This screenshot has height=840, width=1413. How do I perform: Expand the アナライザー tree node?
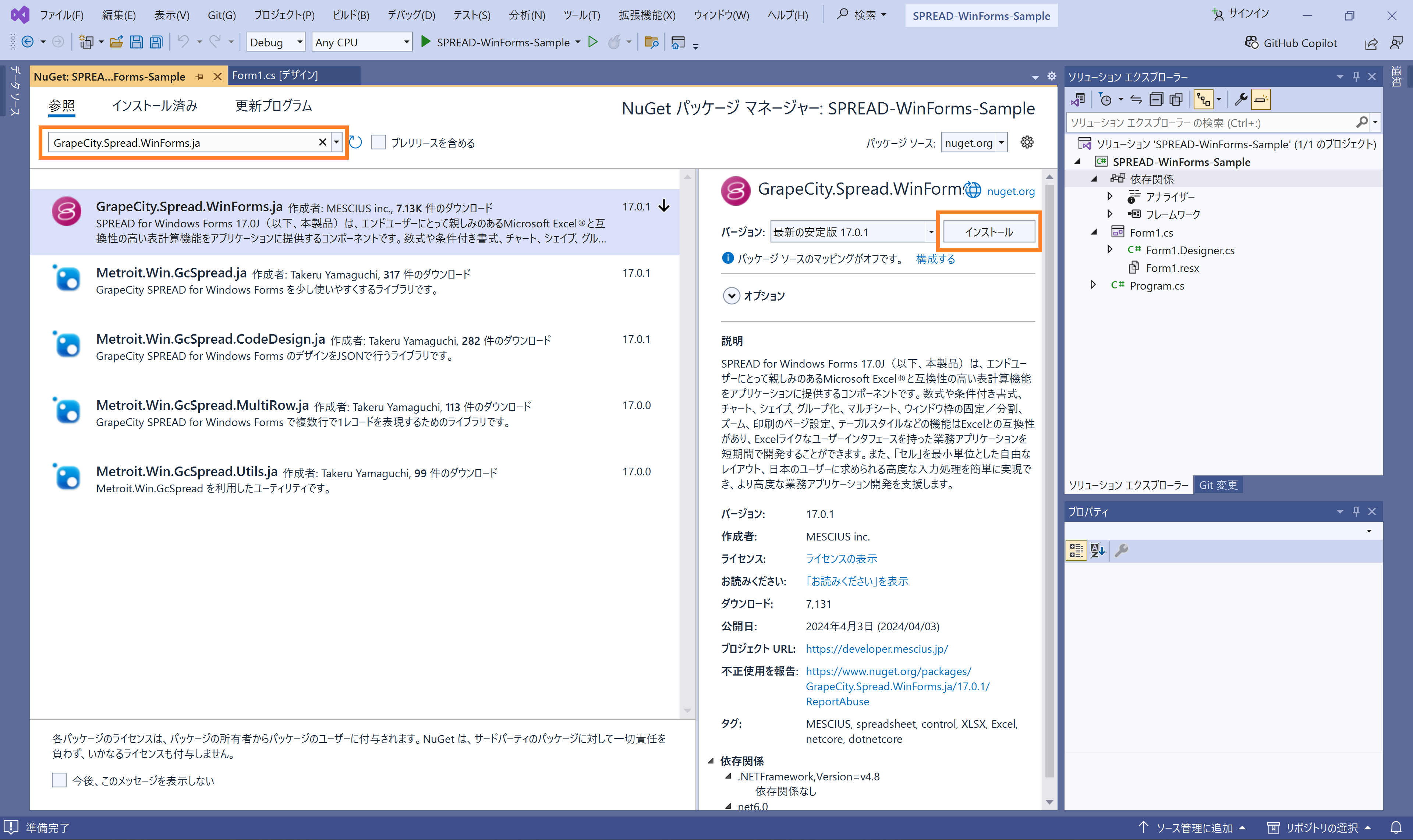tap(1109, 196)
